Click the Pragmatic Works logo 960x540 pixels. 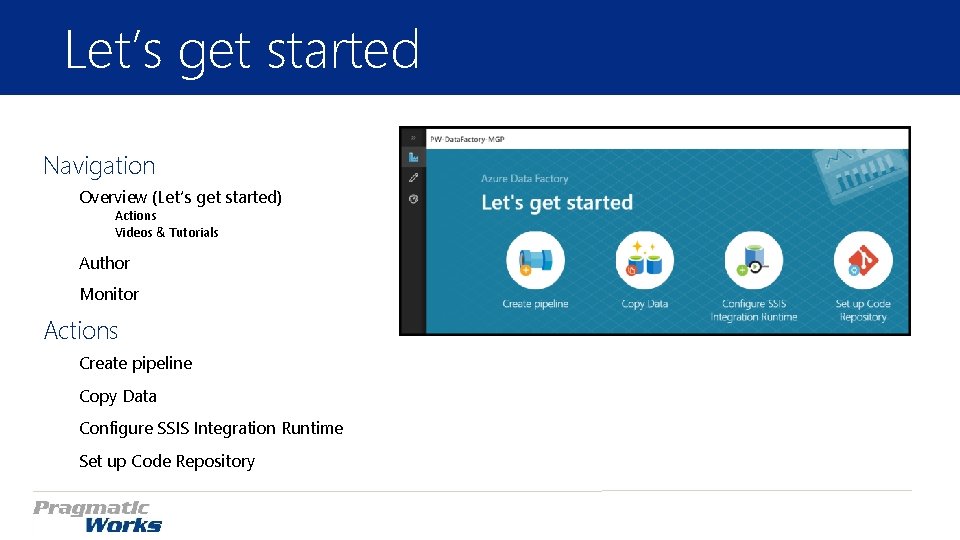coord(98,517)
